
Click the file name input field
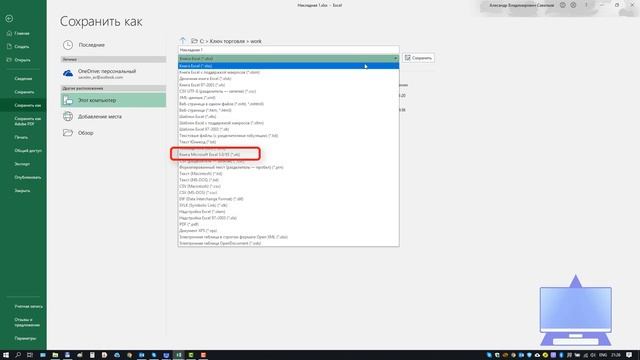289,50
